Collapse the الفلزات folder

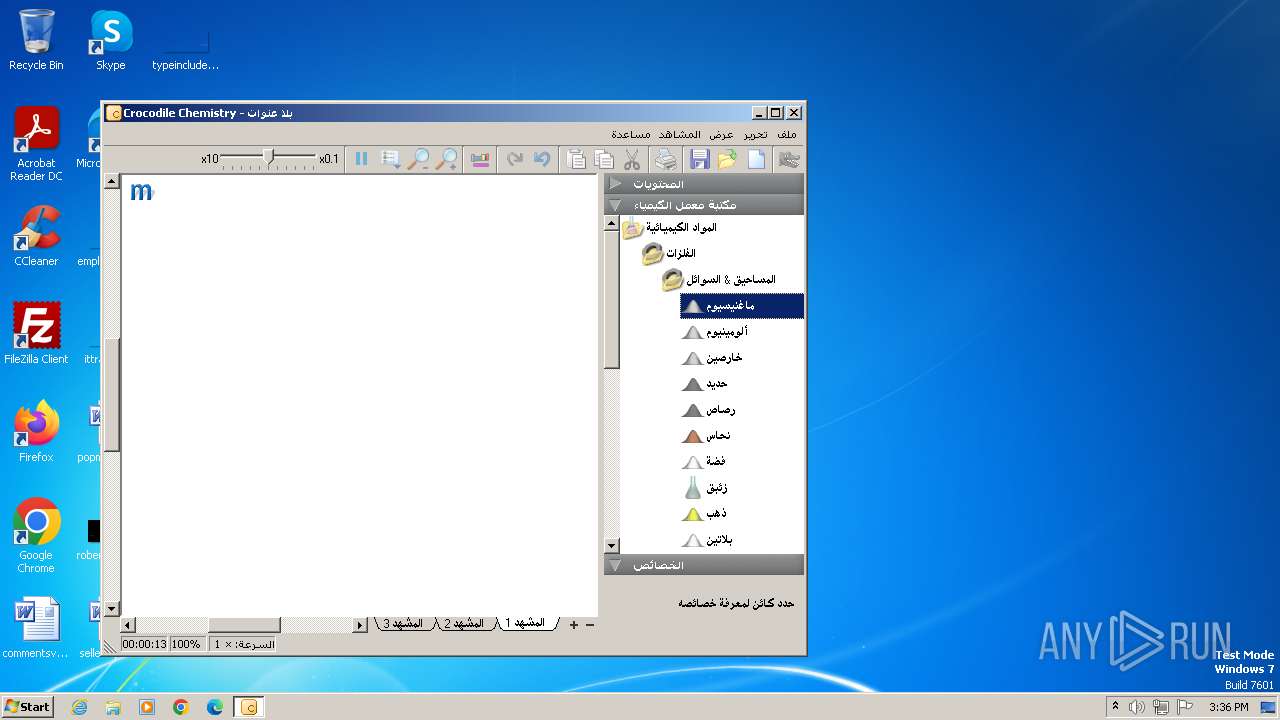tap(669, 254)
